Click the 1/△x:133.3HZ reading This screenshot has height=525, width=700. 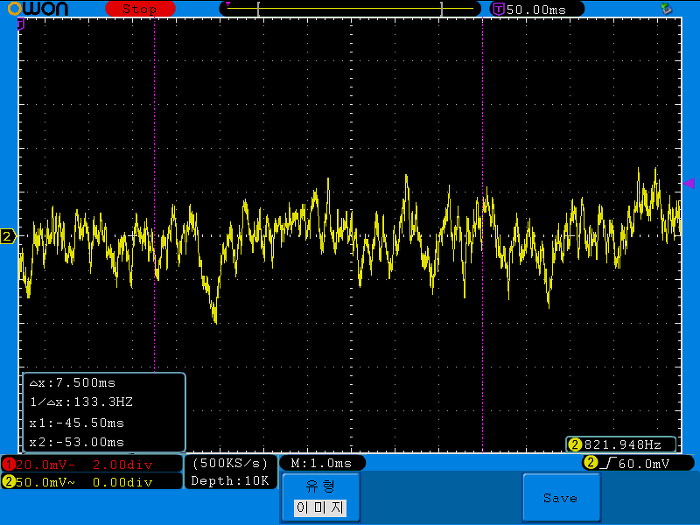(x=81, y=402)
